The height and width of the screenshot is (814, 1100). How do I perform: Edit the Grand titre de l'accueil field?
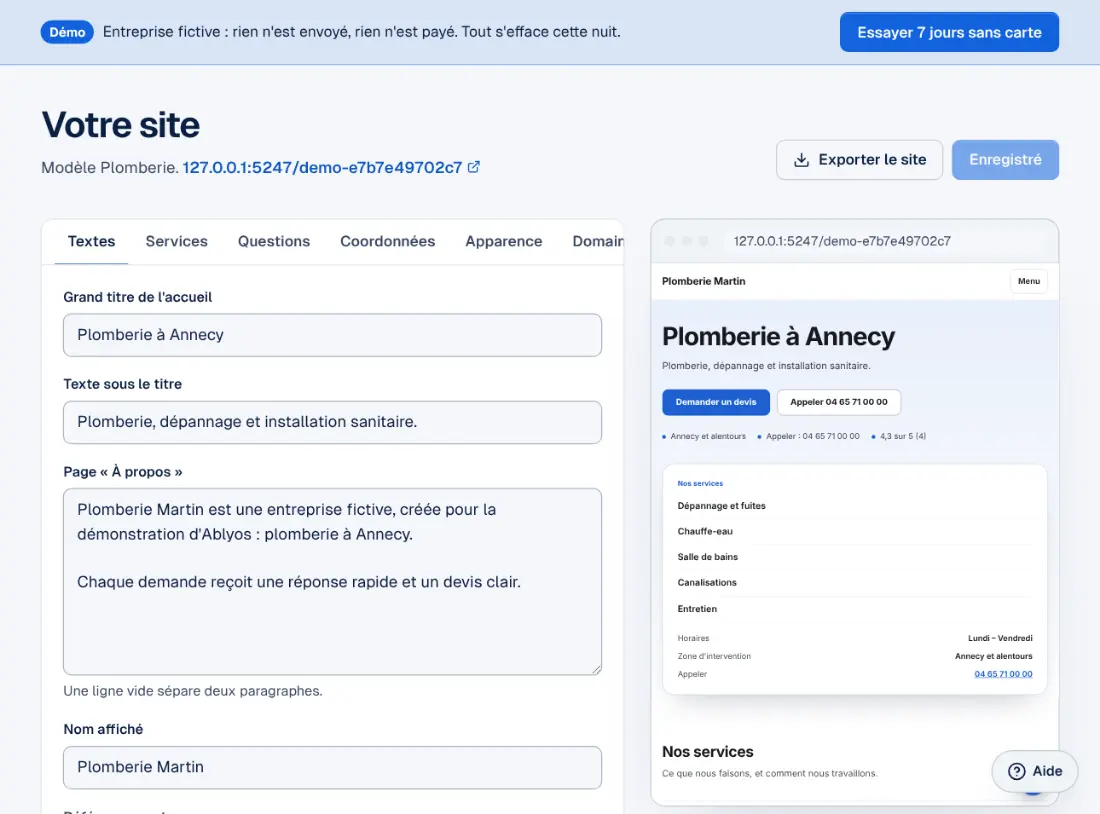[x=333, y=335]
